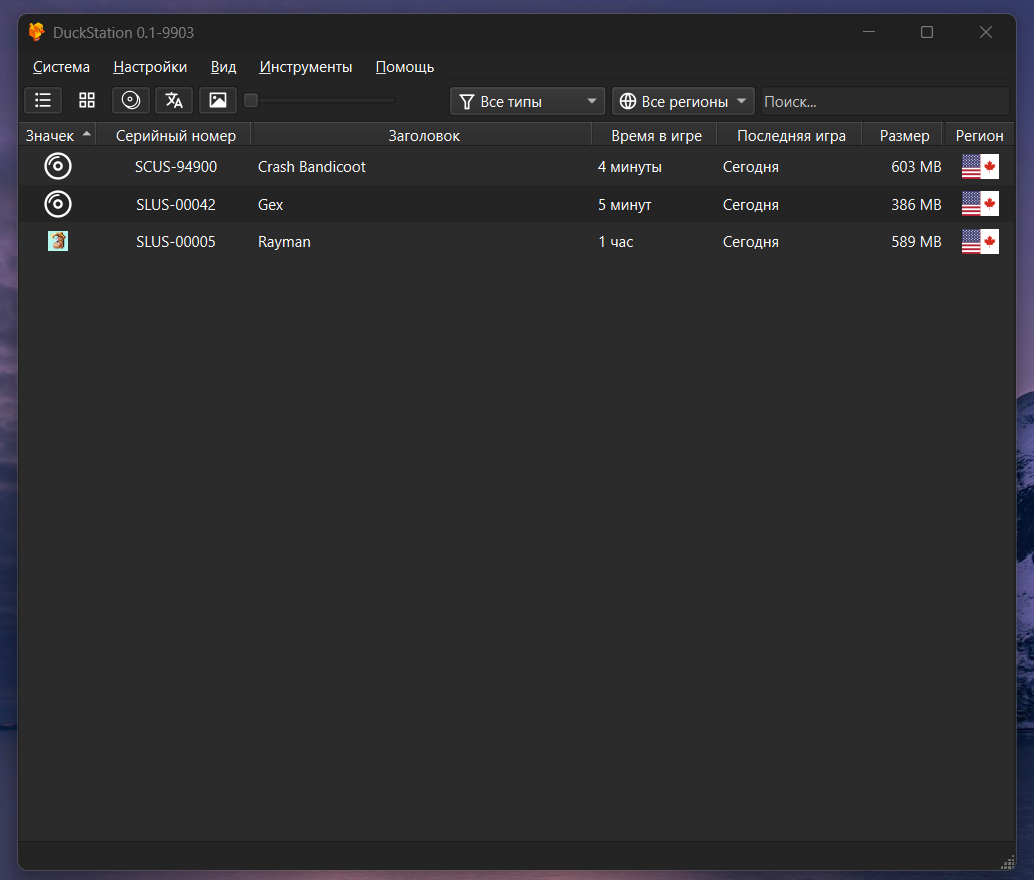
Task: Close the DuckStation window
Action: [985, 32]
